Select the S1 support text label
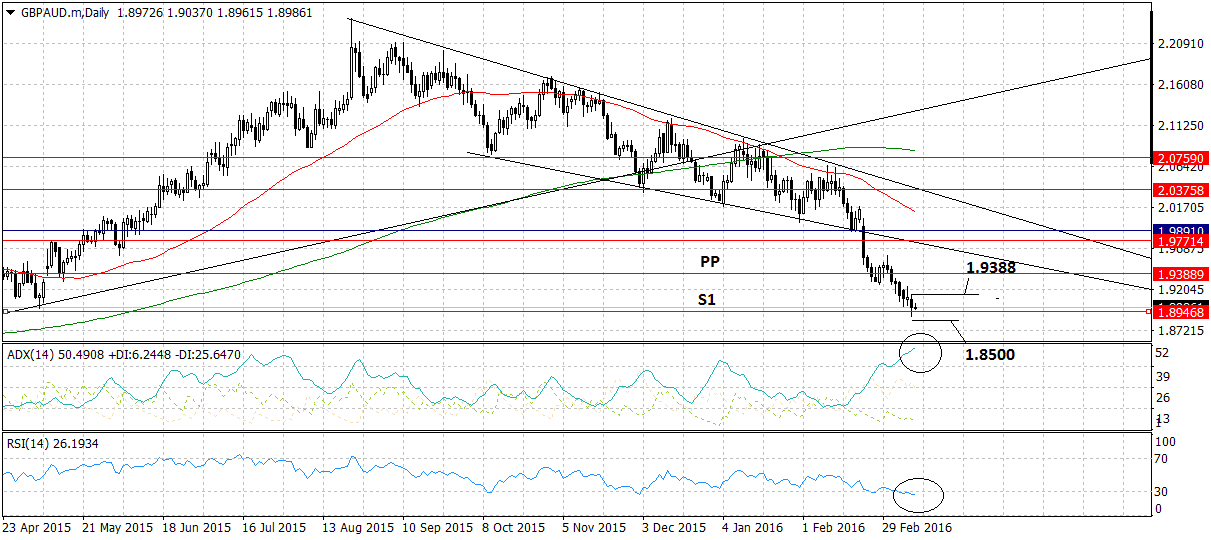The image size is (1211, 540). click(706, 299)
